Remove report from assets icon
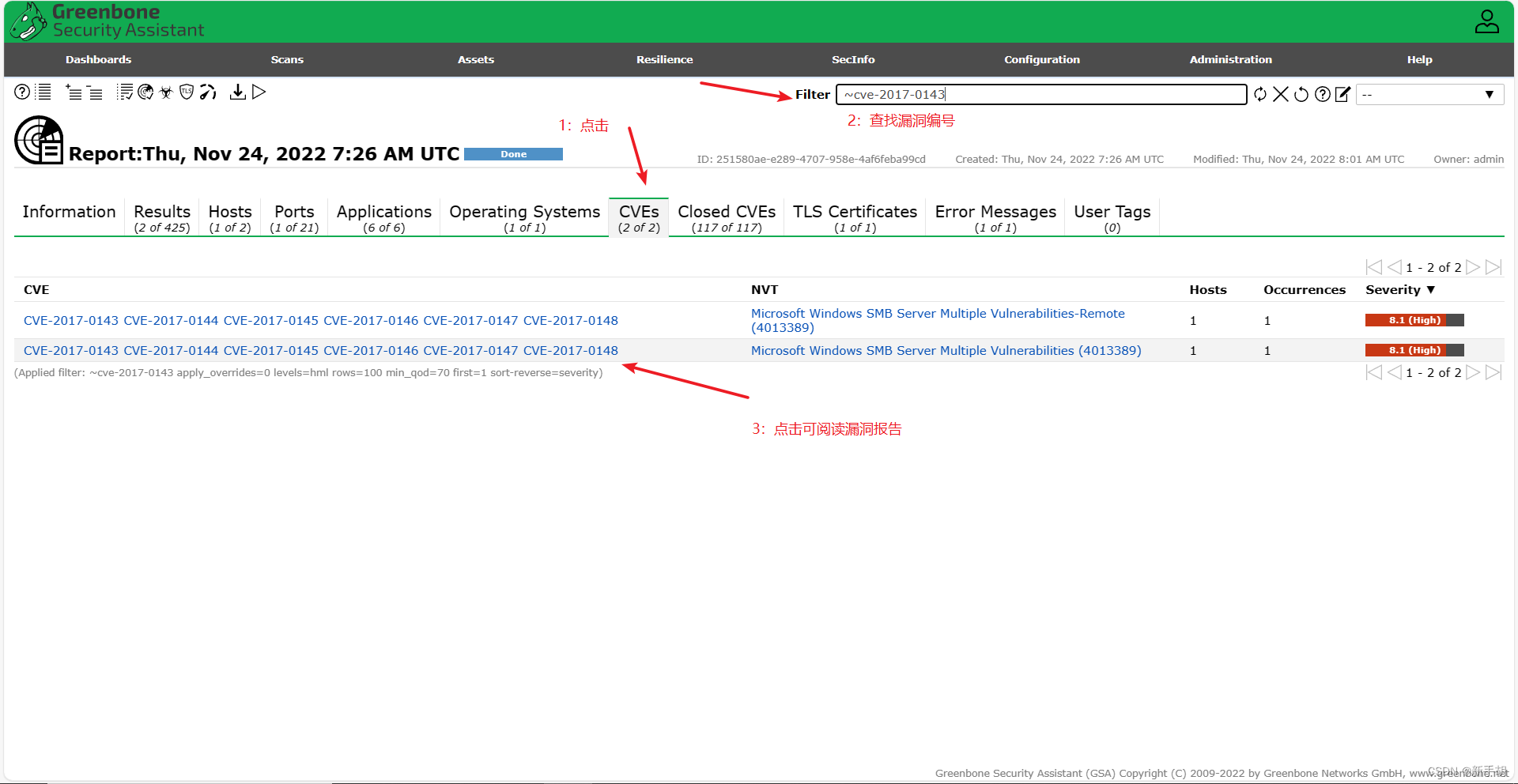 point(94,92)
